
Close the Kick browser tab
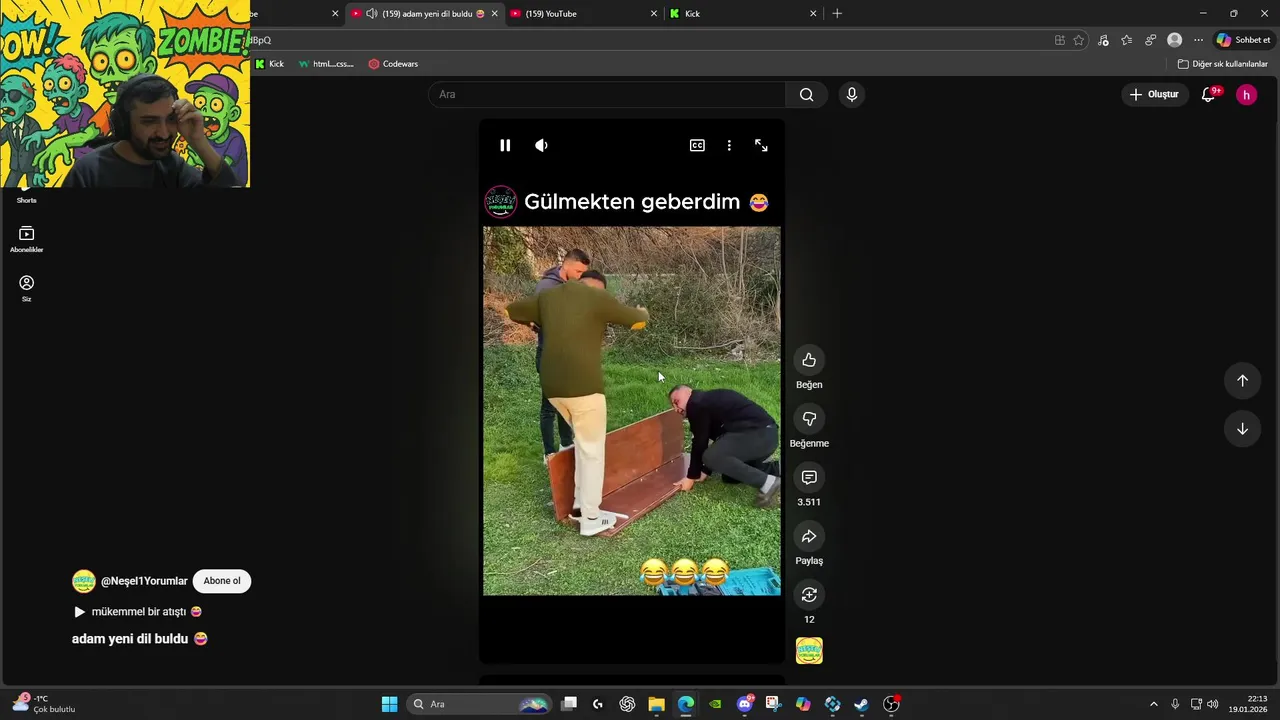[813, 14]
